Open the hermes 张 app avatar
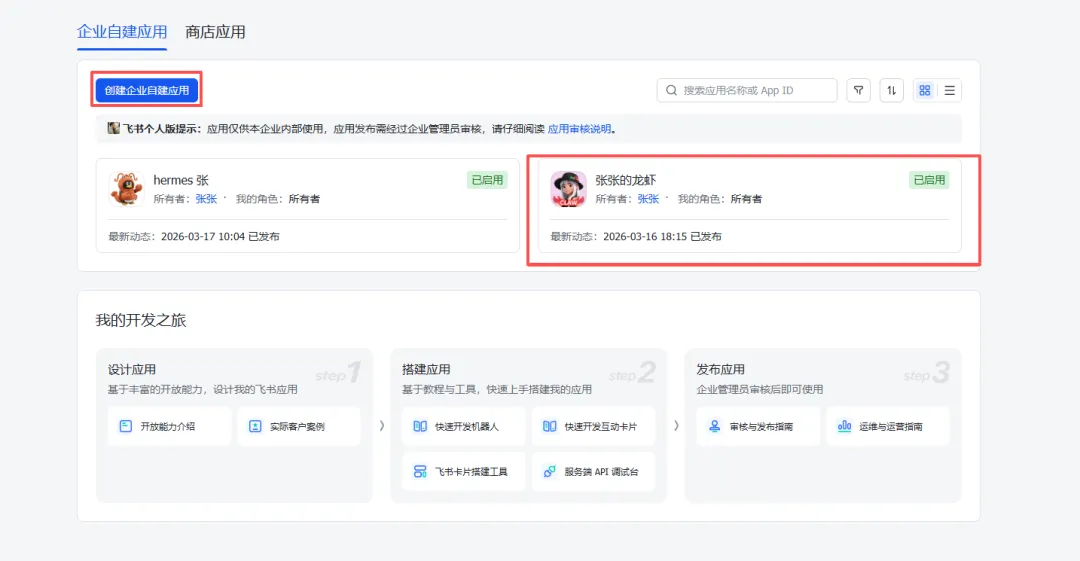The height and width of the screenshot is (561, 1080). click(x=127, y=189)
